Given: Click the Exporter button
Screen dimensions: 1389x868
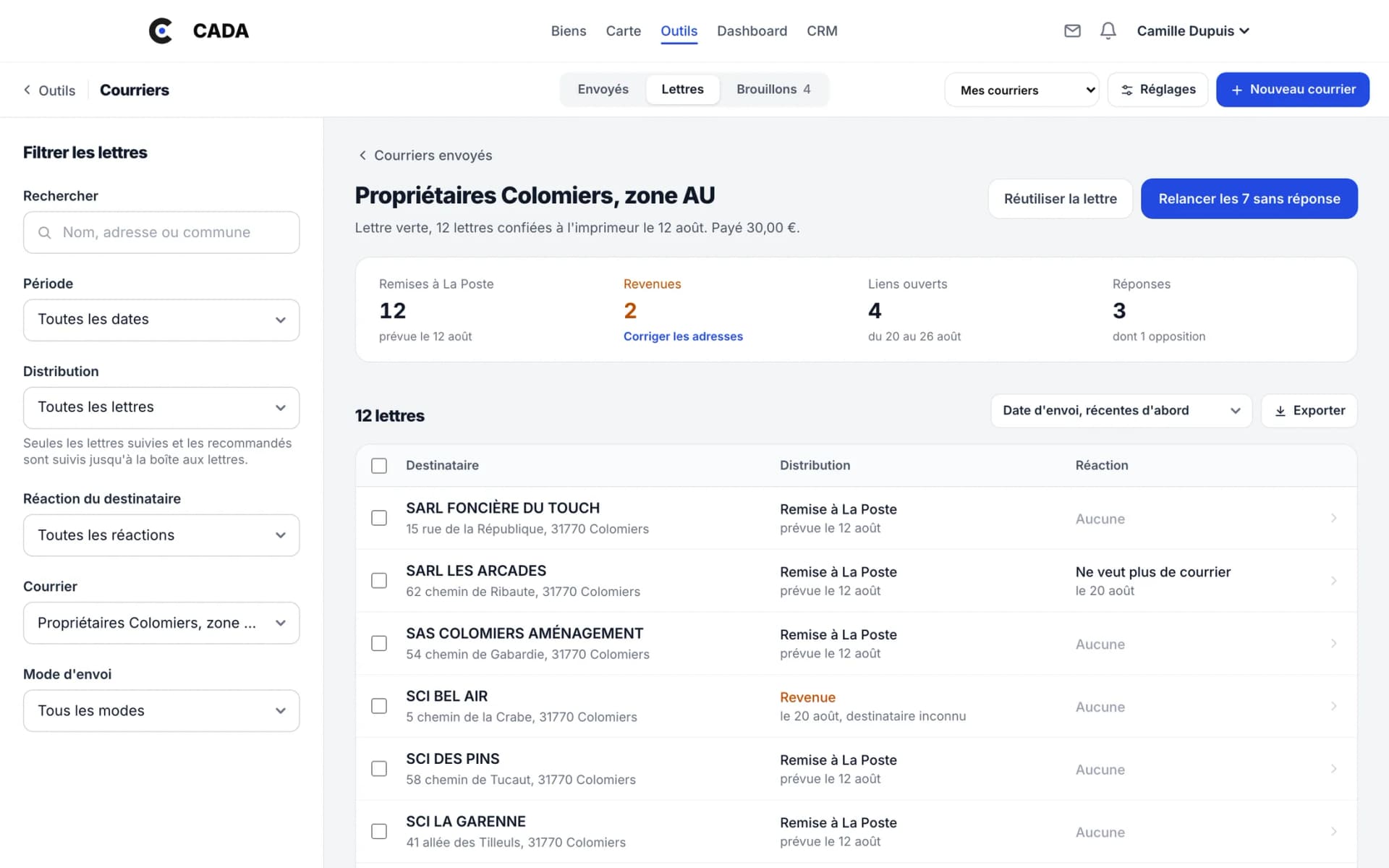Looking at the screenshot, I should (x=1309, y=410).
